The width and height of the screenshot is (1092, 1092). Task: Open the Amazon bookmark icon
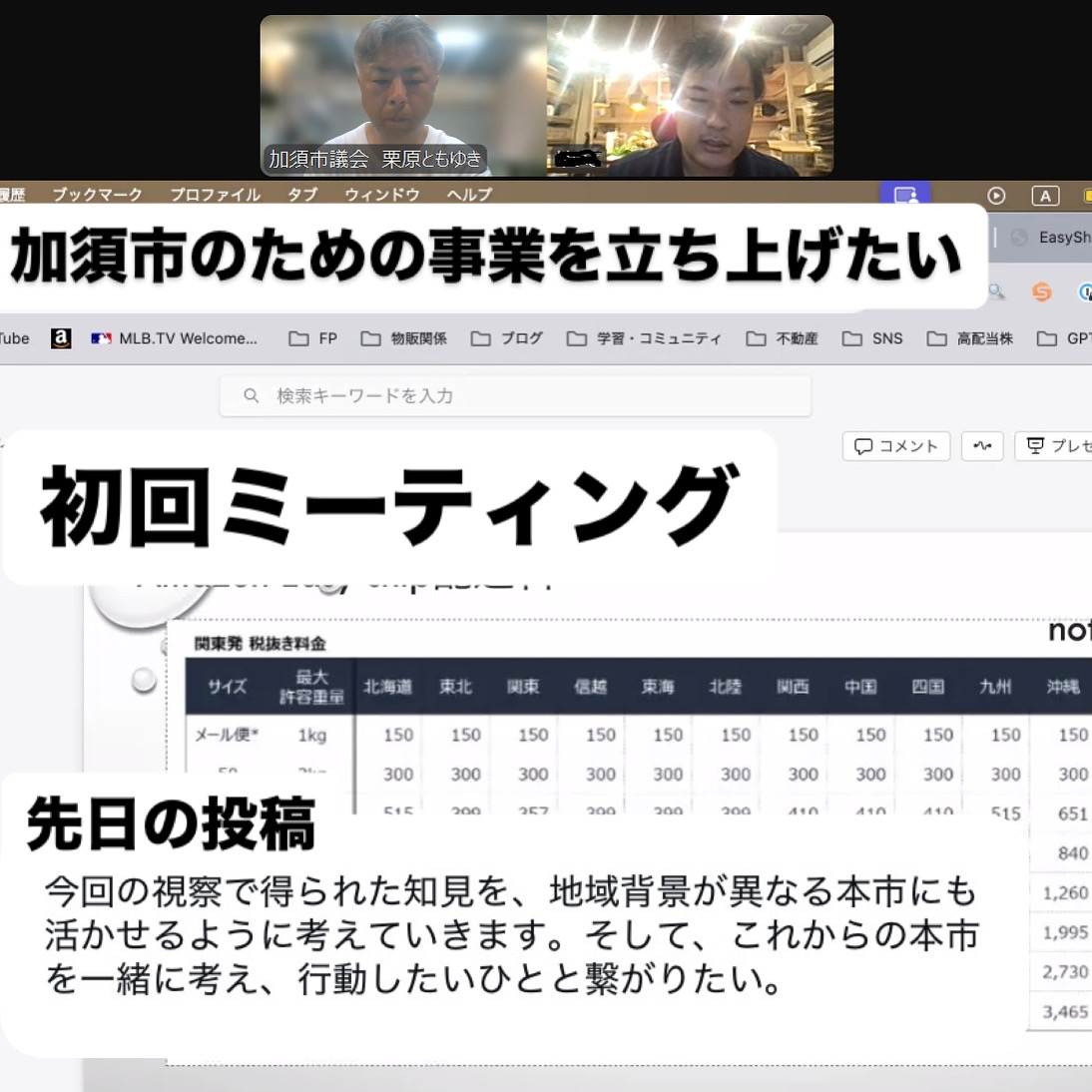pyautogui.click(x=61, y=338)
